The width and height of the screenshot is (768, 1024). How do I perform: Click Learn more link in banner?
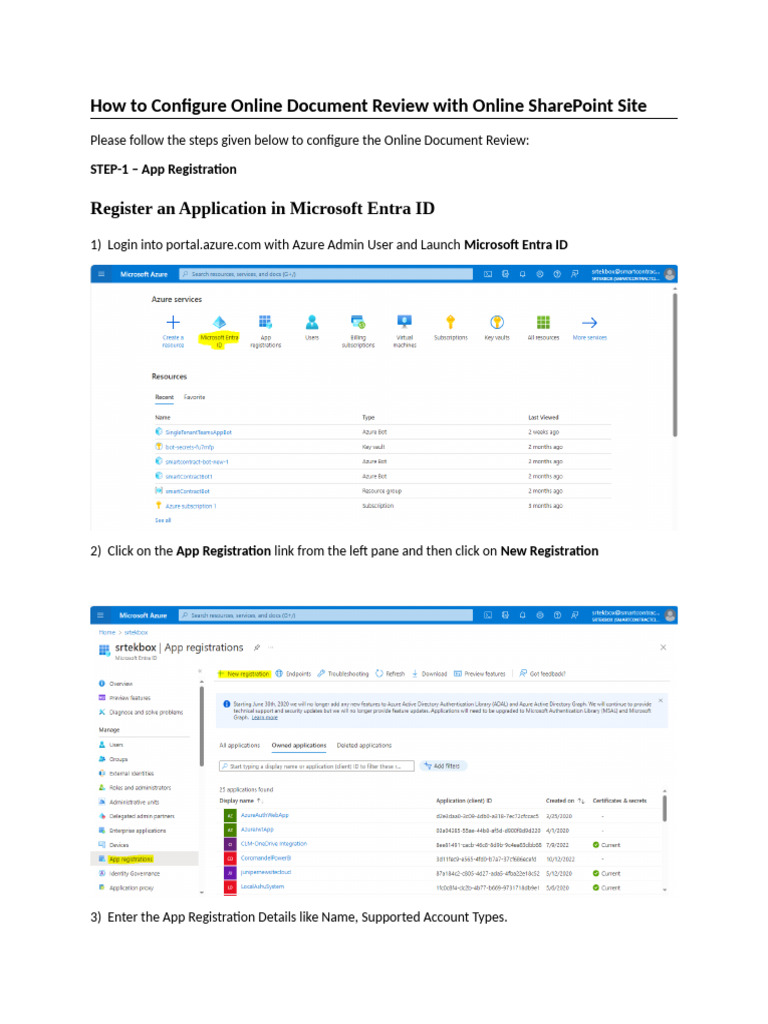point(264,717)
